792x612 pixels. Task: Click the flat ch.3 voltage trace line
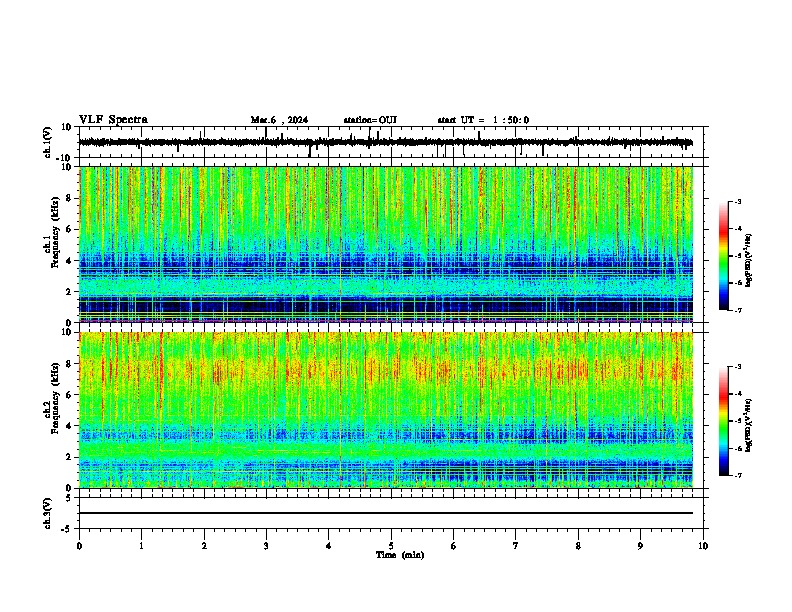(x=386, y=513)
